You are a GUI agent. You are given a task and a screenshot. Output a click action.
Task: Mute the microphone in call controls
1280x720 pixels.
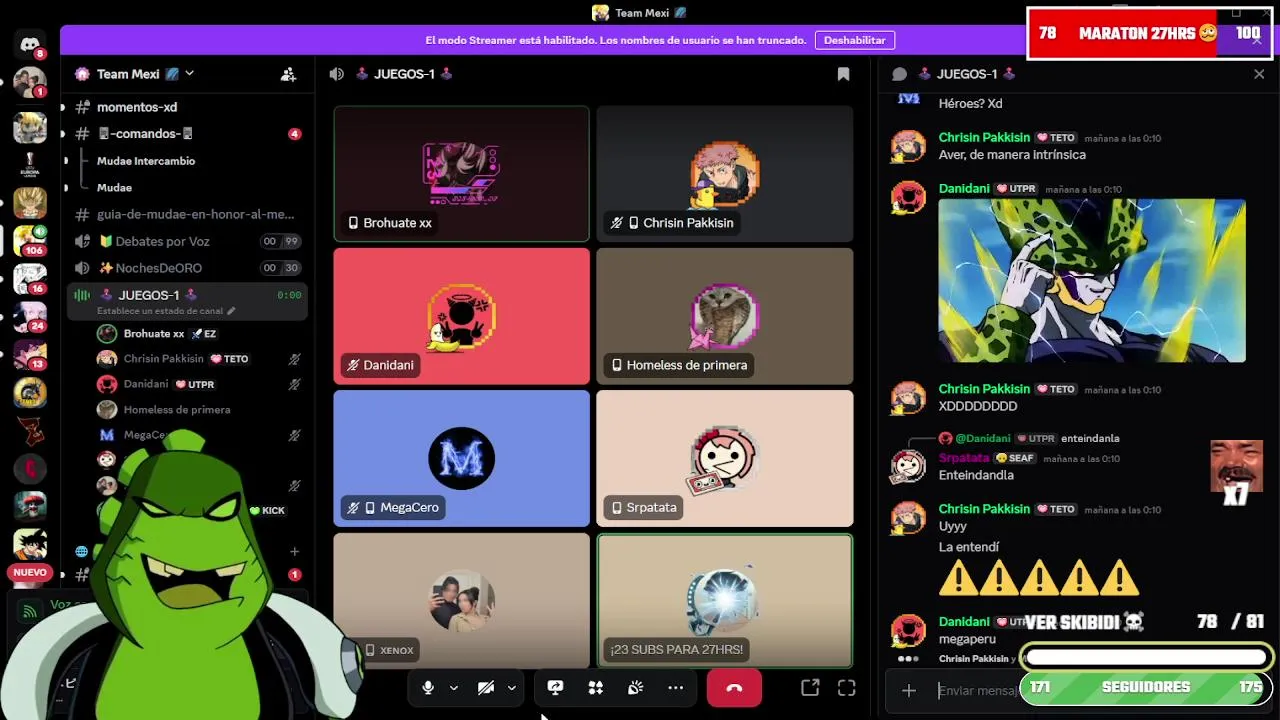428,688
